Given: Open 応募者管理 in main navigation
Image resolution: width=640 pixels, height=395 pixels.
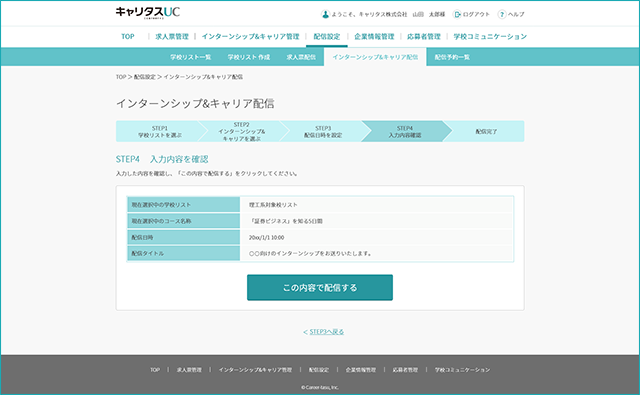Looking at the screenshot, I should [424, 36].
